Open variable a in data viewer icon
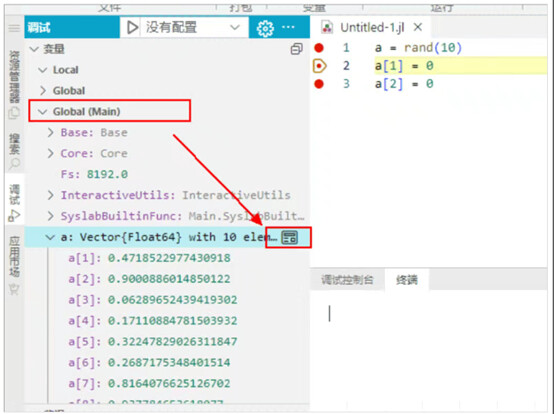The width and height of the screenshot is (554, 414). pos(290,237)
